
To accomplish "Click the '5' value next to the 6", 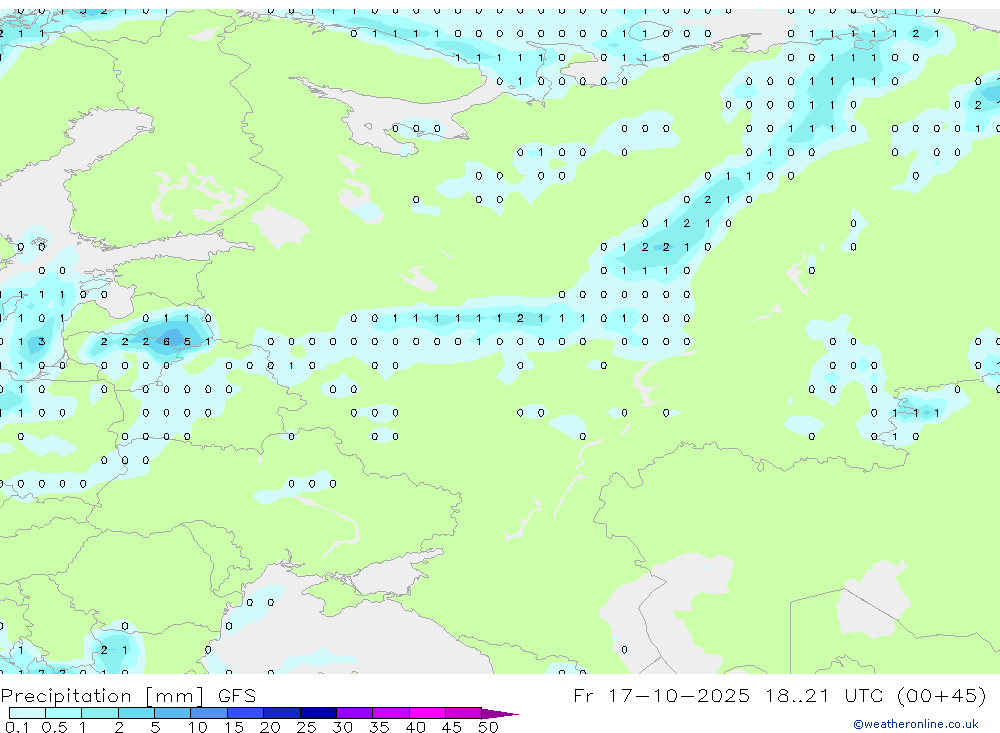I will pos(187,341).
